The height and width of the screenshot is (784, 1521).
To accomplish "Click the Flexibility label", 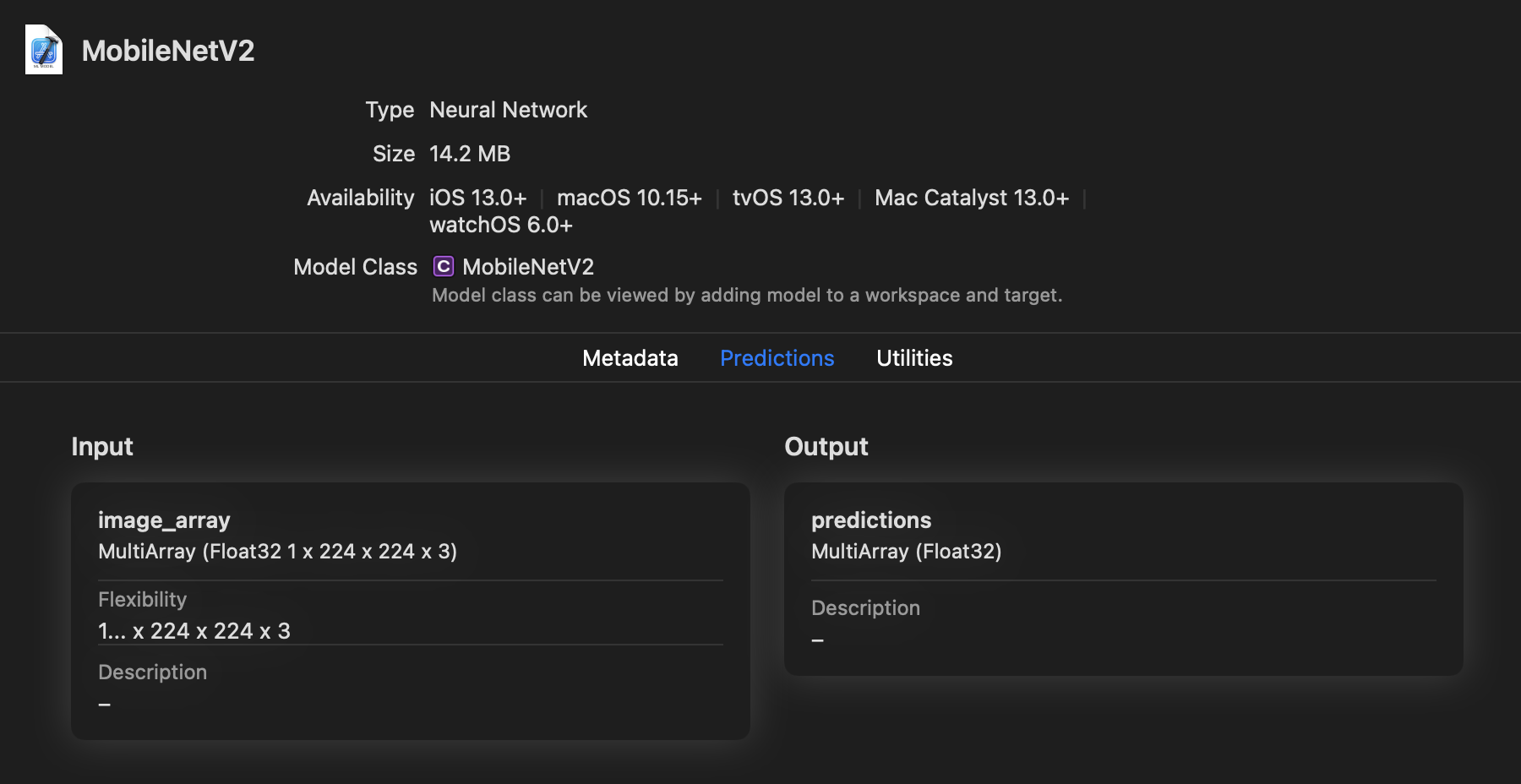I will [x=142, y=599].
